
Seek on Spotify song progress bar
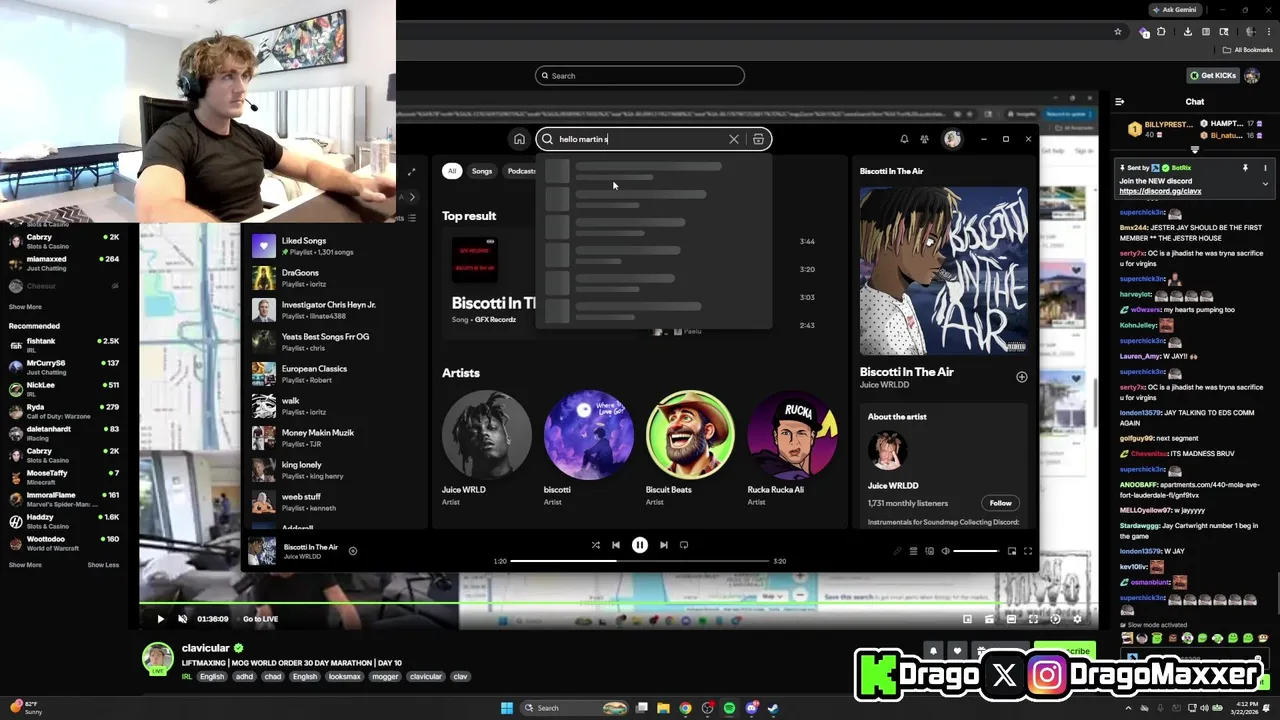(x=640, y=561)
